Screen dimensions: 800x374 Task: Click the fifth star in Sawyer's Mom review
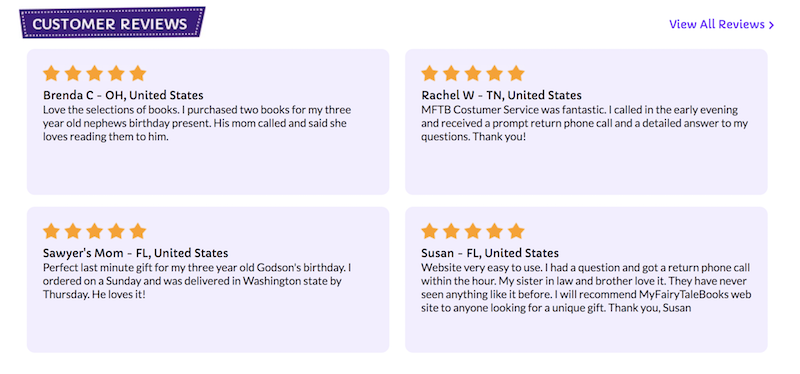[x=138, y=231]
